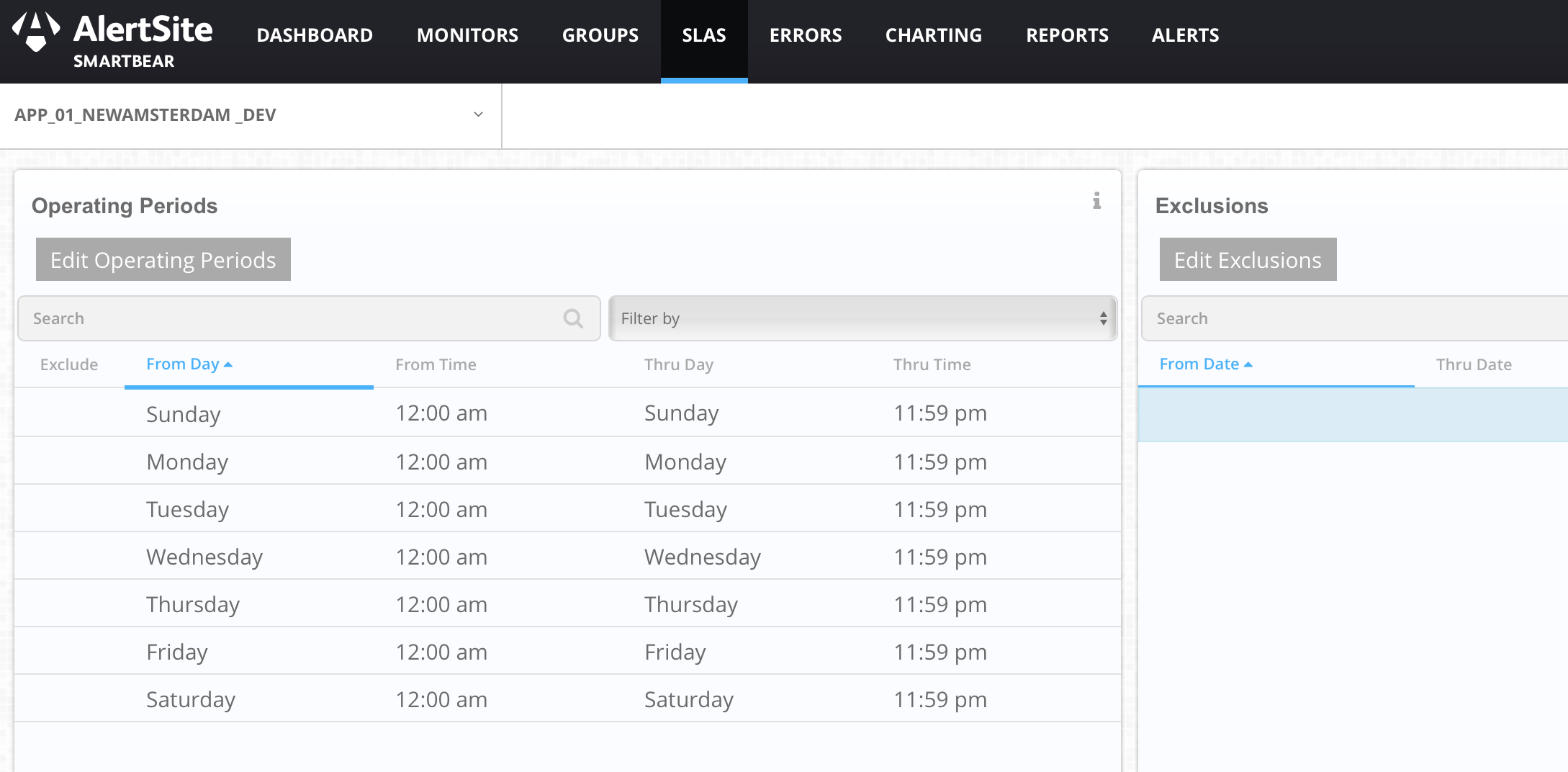Sort by From Day column header

(x=189, y=364)
